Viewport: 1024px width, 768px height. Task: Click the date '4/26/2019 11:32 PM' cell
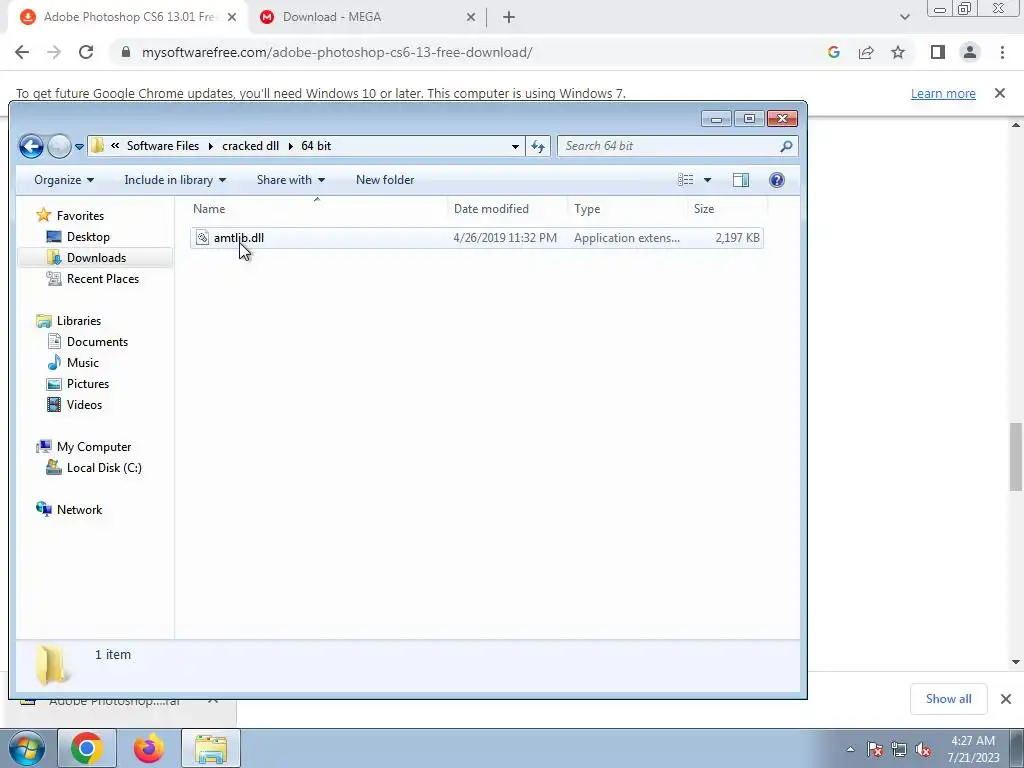point(505,238)
